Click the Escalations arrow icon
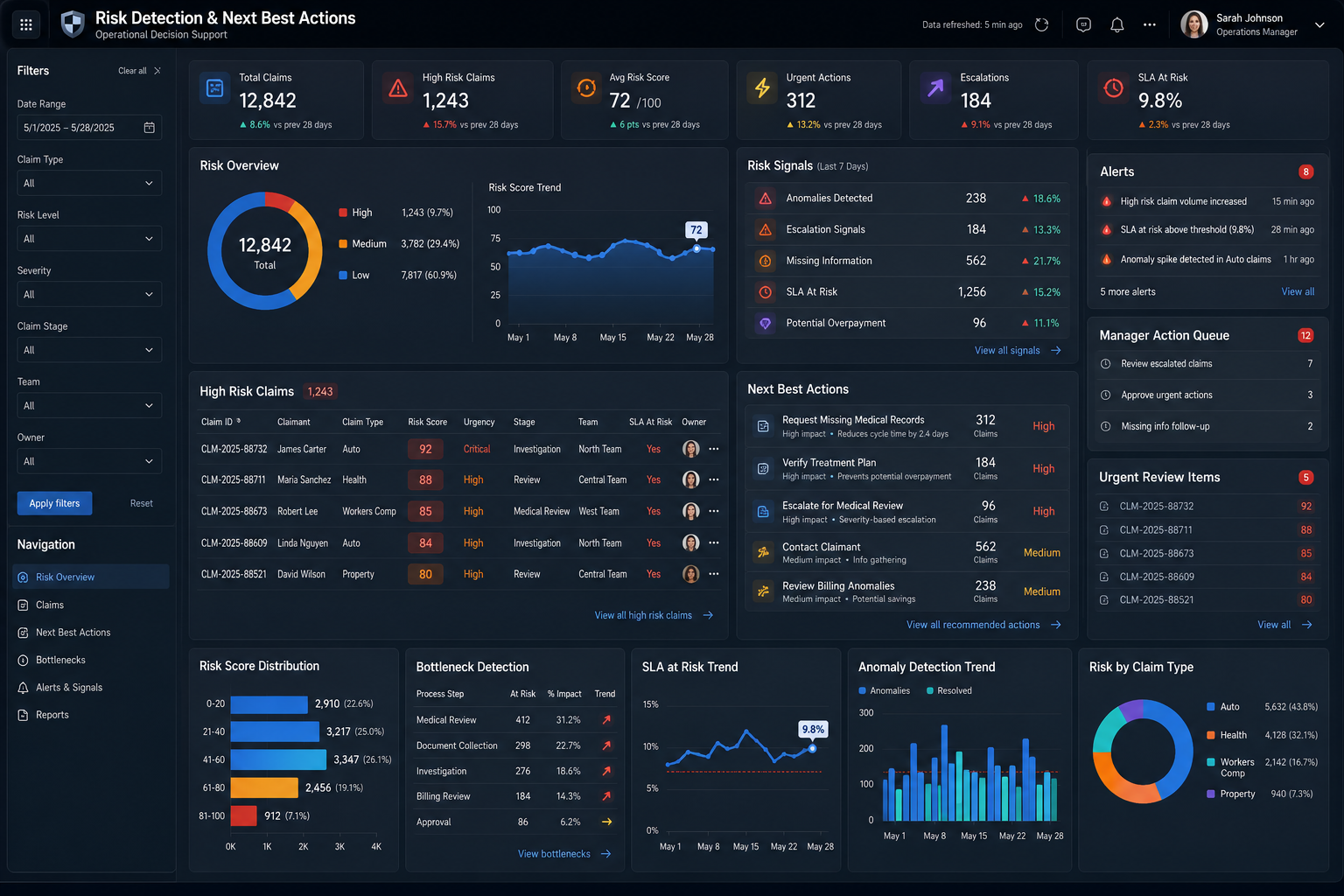This screenshot has width=1344, height=896. point(935,88)
